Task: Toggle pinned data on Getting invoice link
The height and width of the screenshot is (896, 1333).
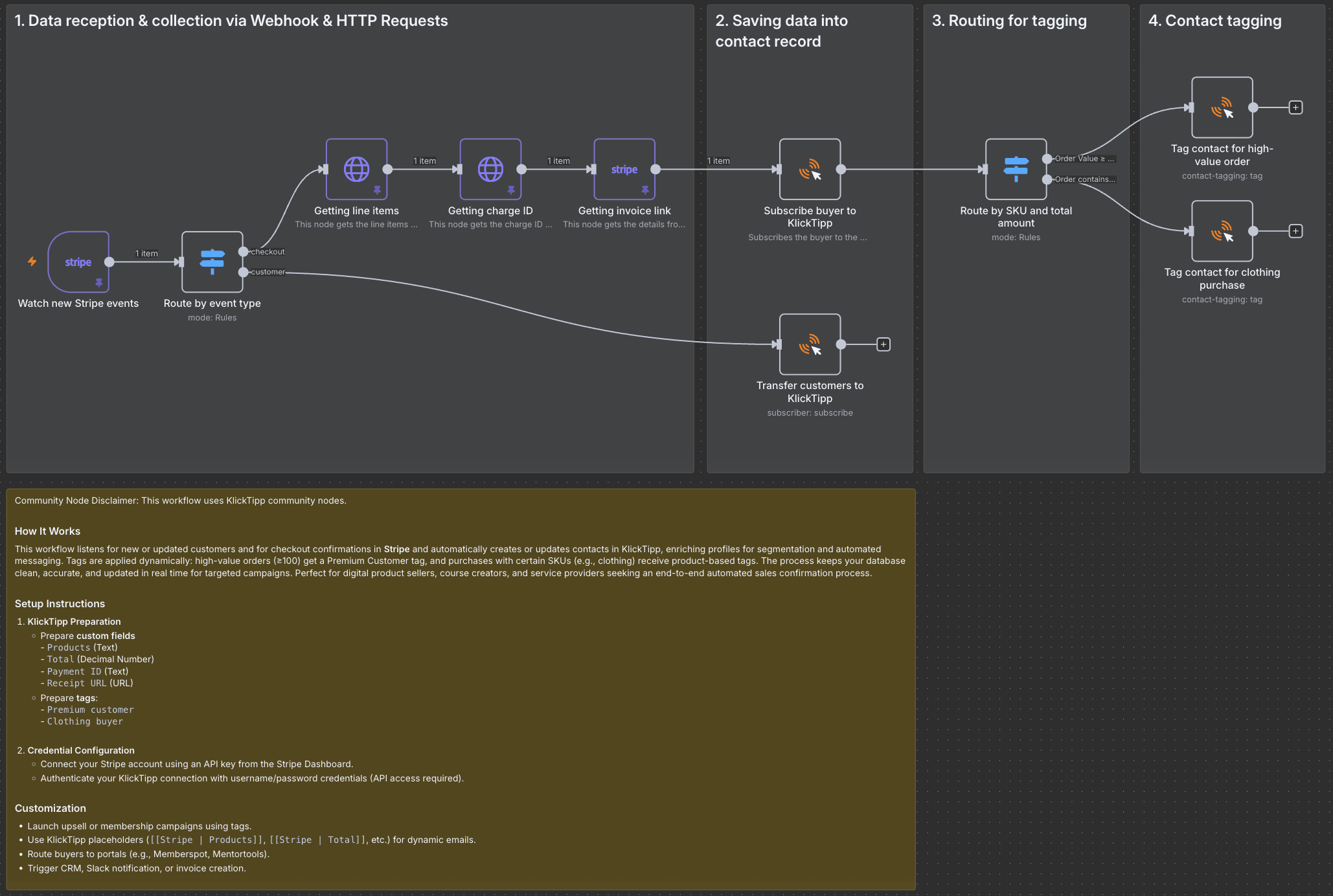Action: [x=645, y=190]
